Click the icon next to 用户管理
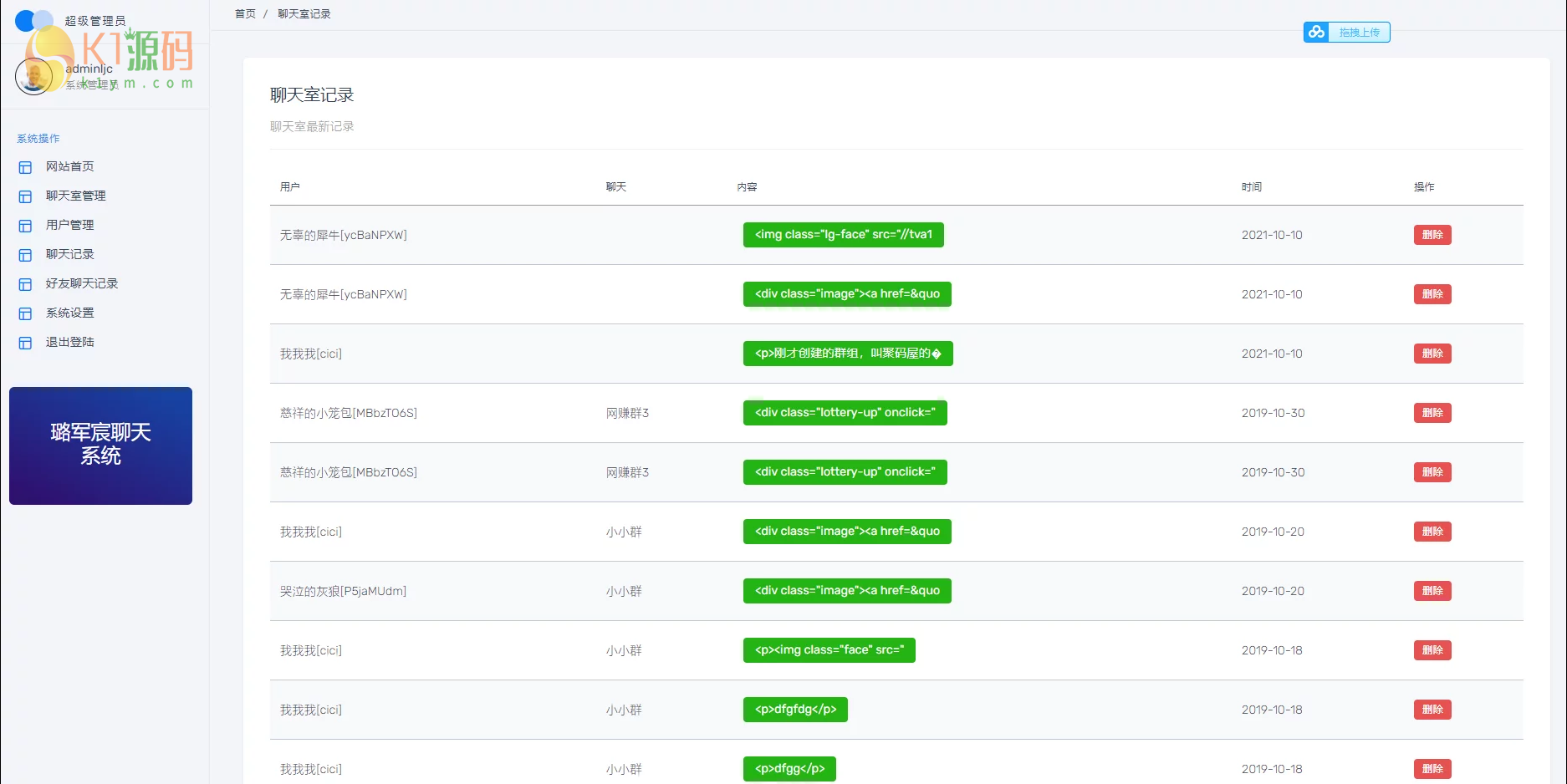This screenshot has width=1567, height=784. [25, 226]
